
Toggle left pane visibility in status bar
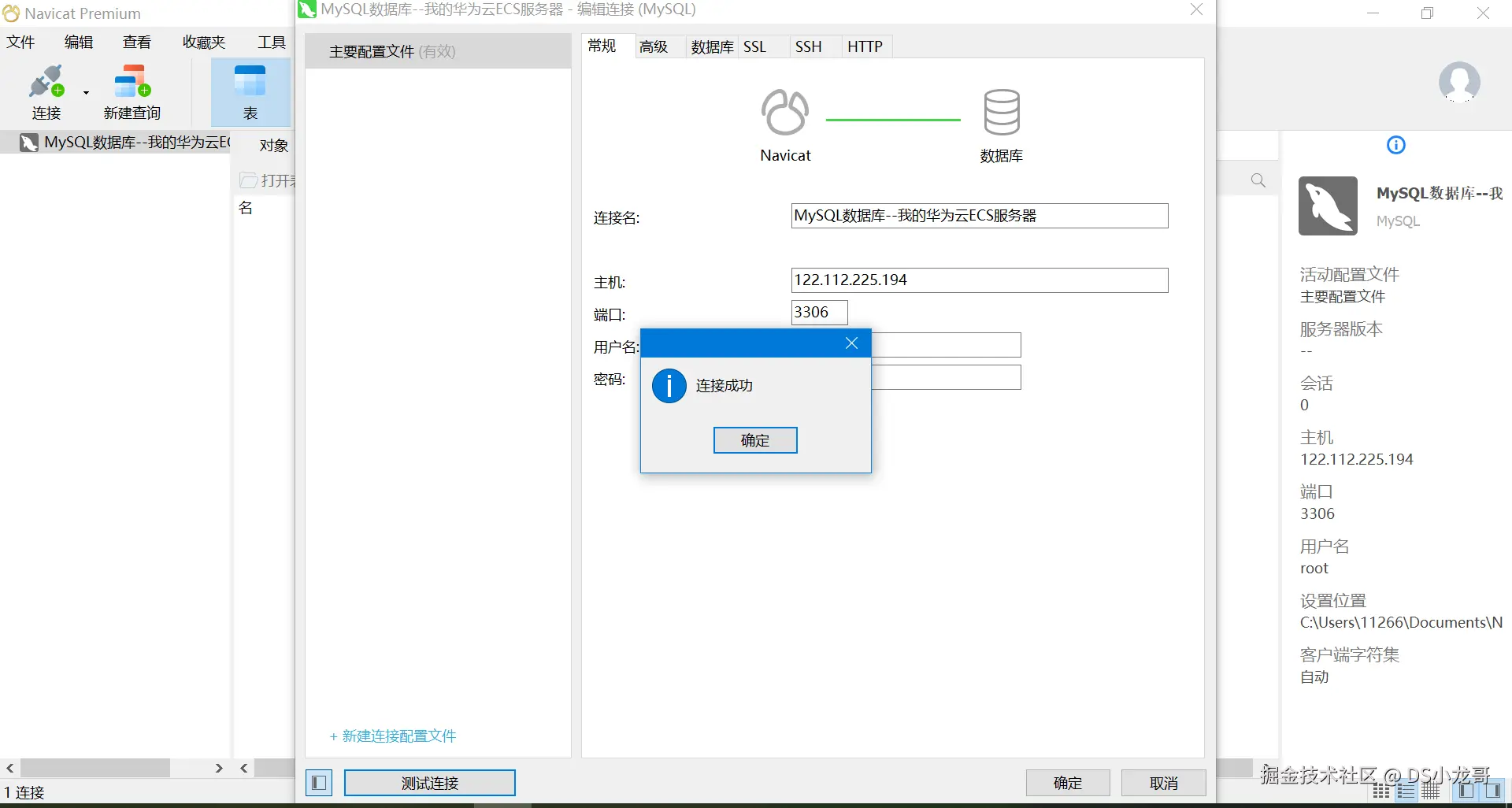(1466, 791)
